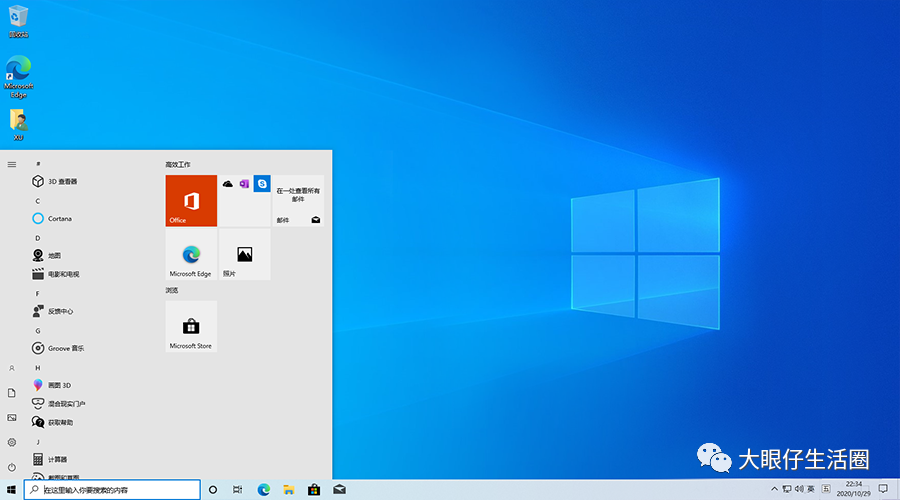Screen dimensions: 900x500
Task: Click letter header D in app list
Action: click(38, 238)
